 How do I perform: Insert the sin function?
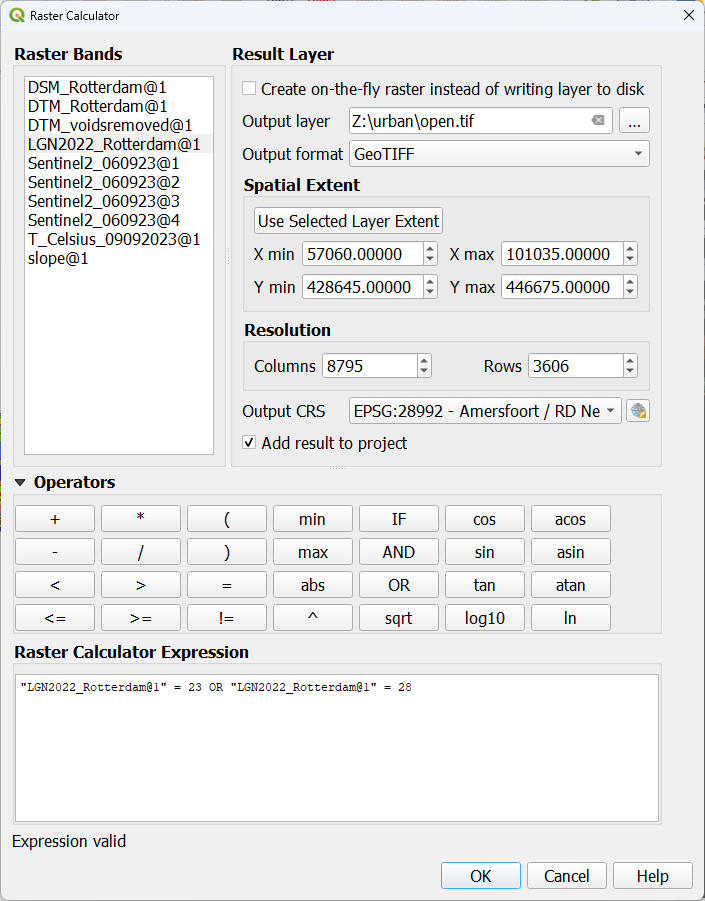click(x=484, y=552)
